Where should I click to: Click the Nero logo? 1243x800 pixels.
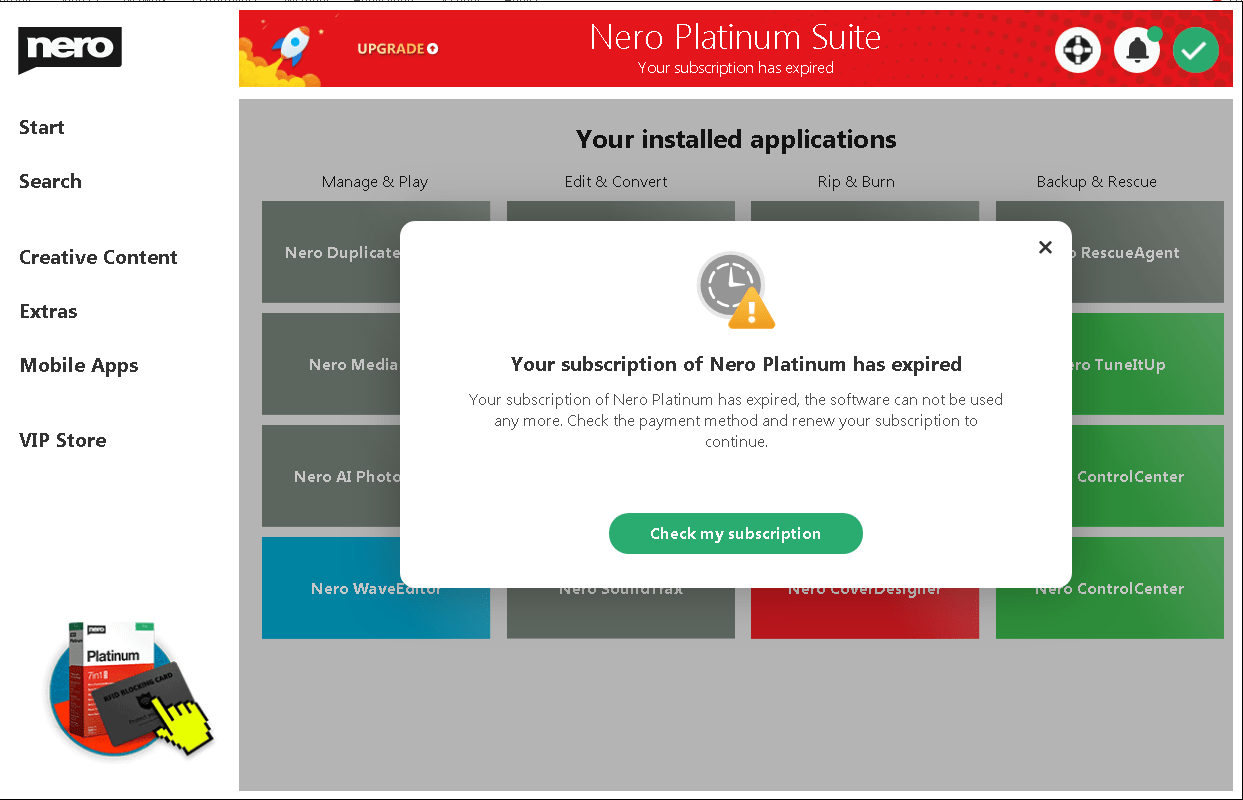tap(69, 49)
